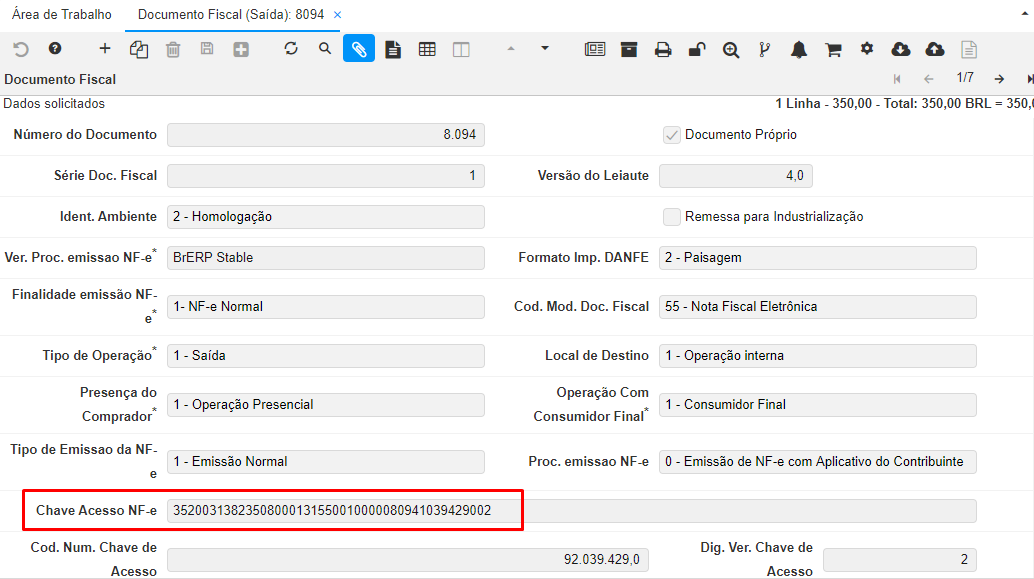Open the Ident. Ambiente dropdown field
1034x579 pixels.
(x=325, y=217)
